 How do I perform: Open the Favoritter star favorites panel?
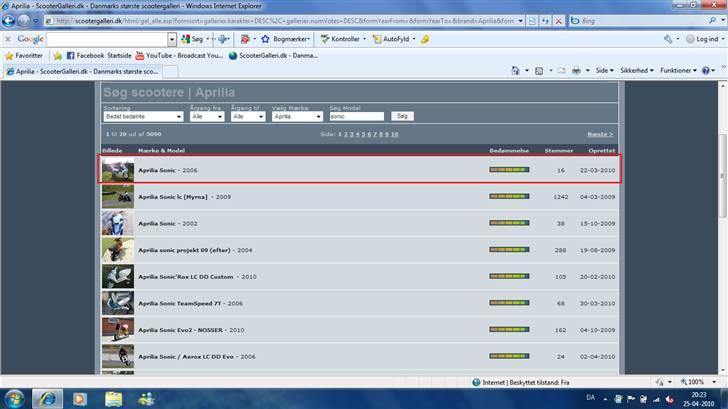pyautogui.click(x=24, y=55)
